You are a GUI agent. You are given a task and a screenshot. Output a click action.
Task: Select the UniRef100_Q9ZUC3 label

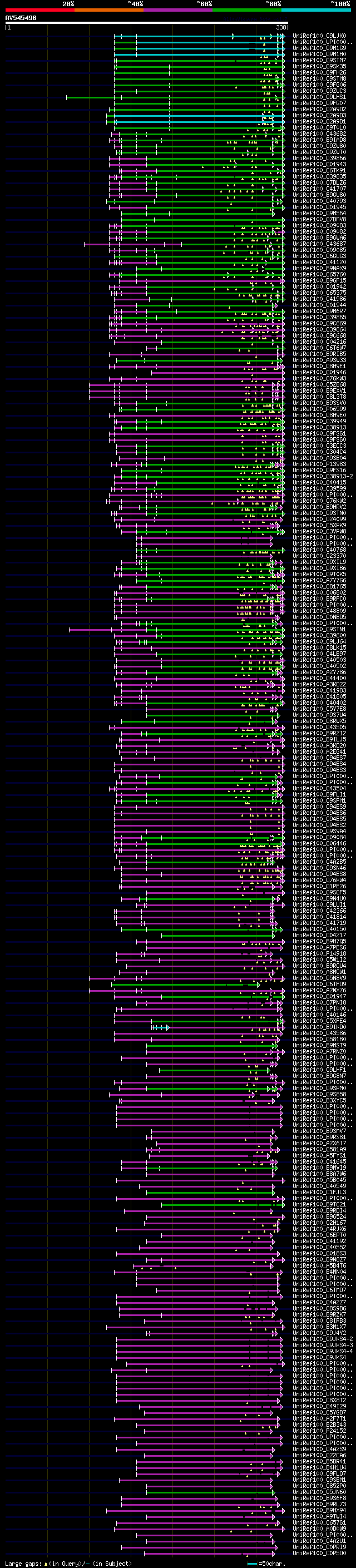click(x=319, y=91)
